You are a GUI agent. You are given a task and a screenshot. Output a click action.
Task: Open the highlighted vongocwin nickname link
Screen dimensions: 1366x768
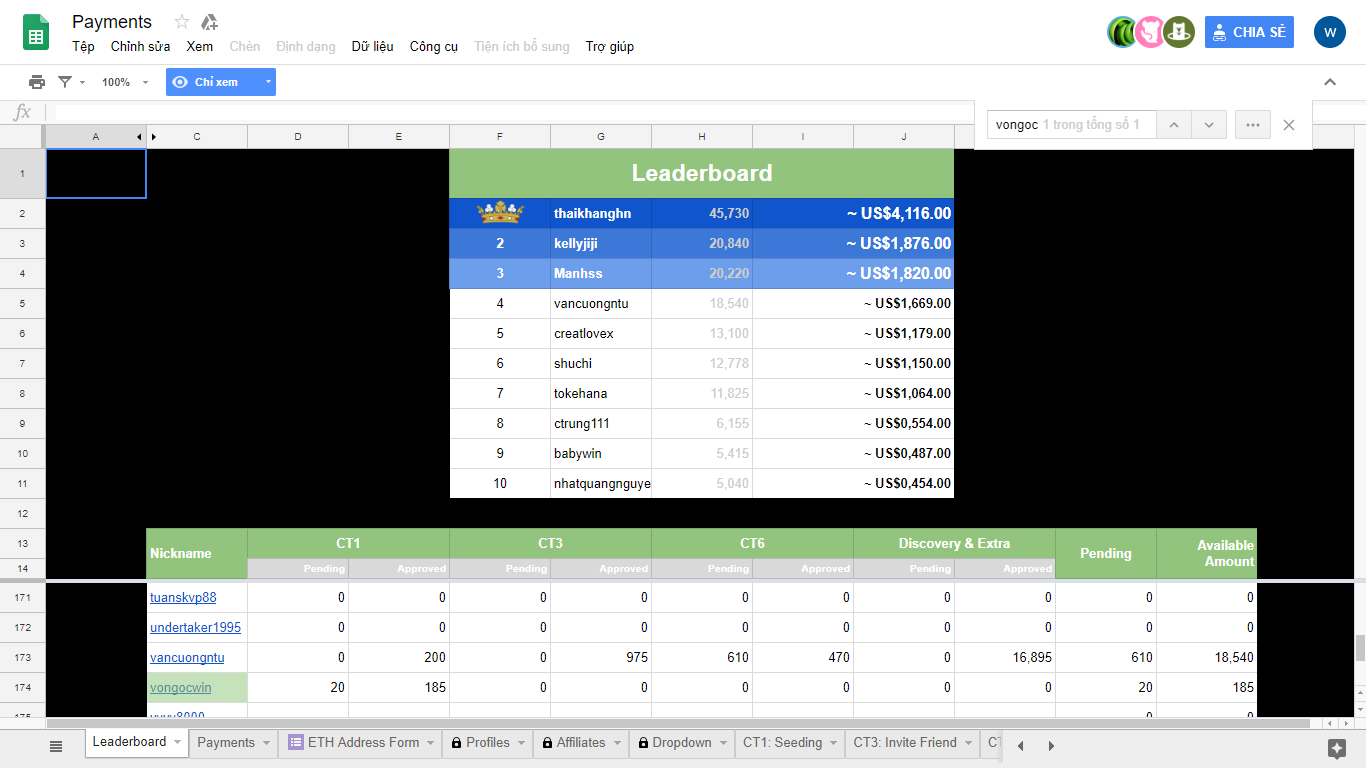coord(181,688)
